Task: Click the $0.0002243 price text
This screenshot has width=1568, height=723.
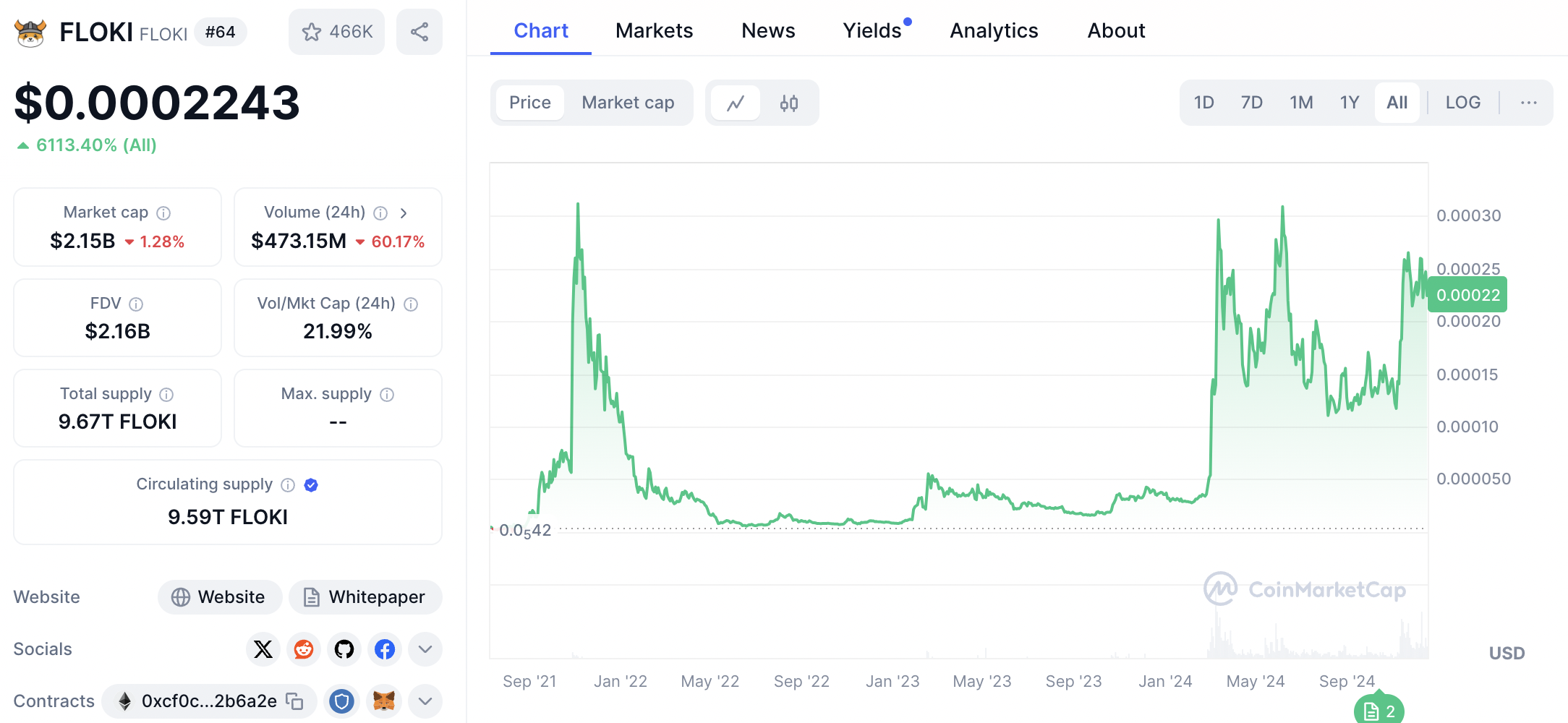Action: [157, 102]
